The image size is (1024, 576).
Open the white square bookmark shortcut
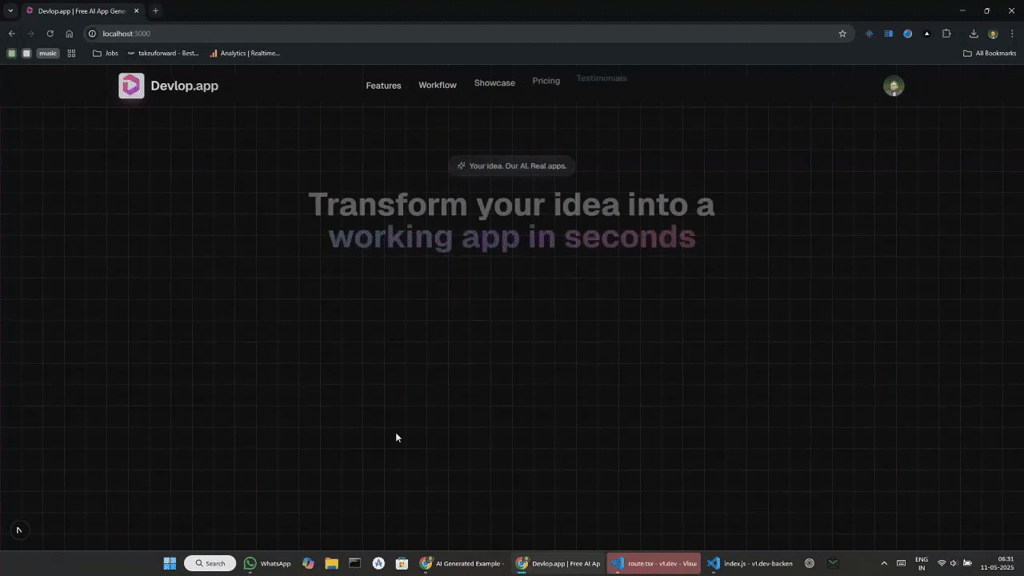[26, 54]
